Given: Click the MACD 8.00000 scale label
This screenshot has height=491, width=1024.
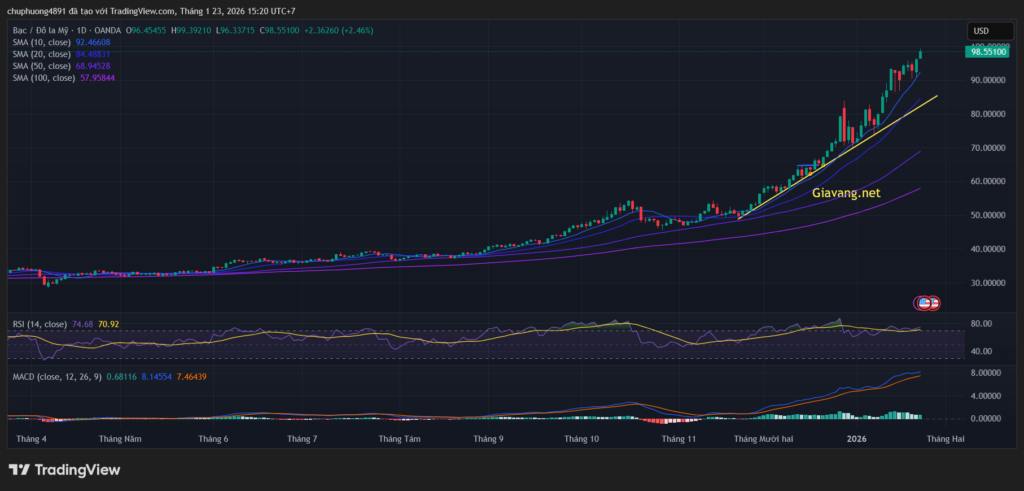Looking at the screenshot, I should 988,372.
